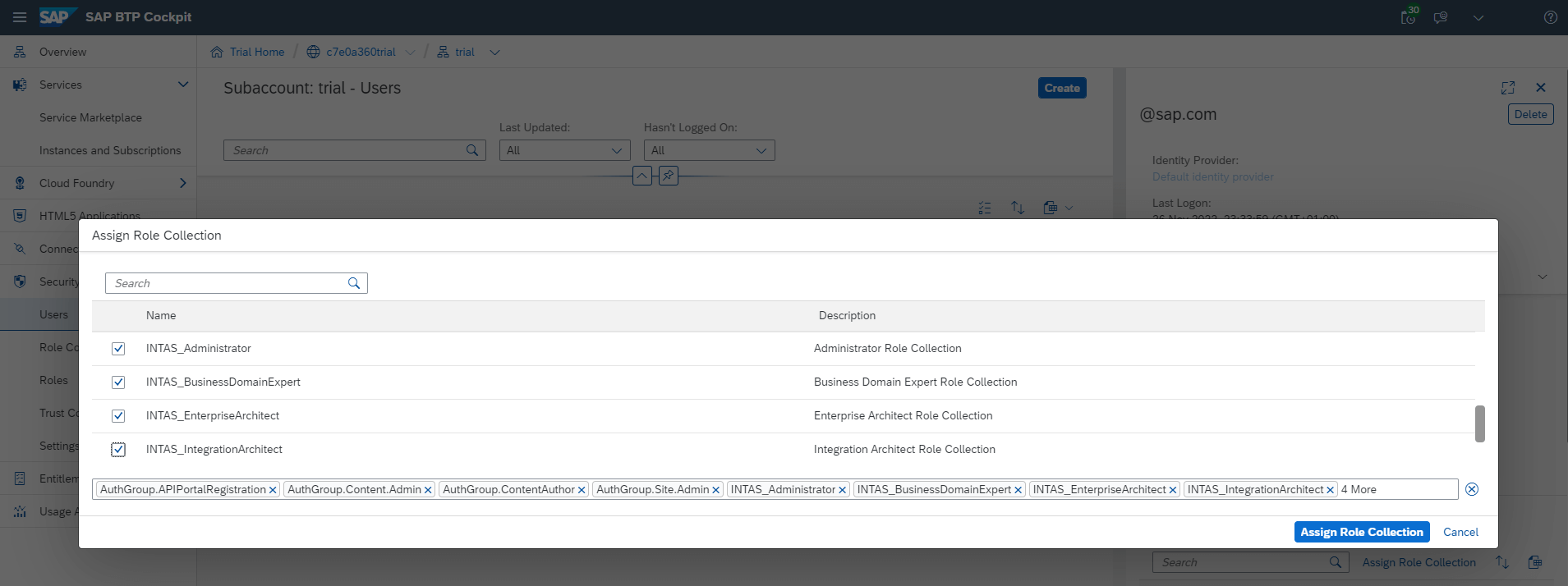Expand trial subaccount breadcrumb dropdown arrow
The height and width of the screenshot is (586, 1568).
point(494,52)
